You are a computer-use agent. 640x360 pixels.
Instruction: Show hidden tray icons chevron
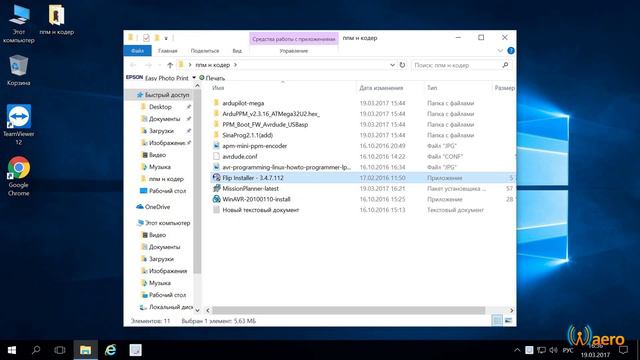[x=517, y=350]
